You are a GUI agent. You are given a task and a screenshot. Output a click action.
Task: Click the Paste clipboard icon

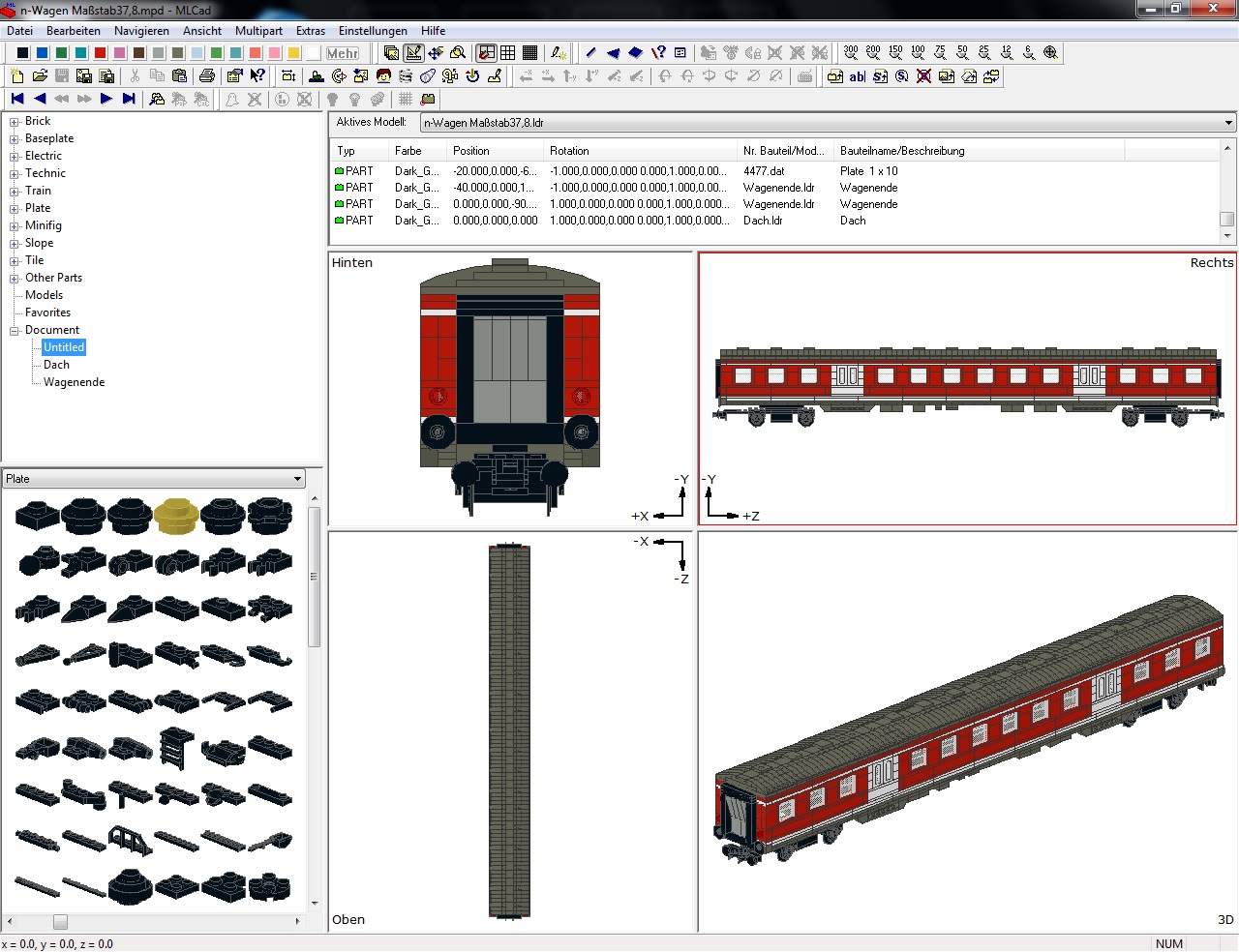tap(179, 75)
